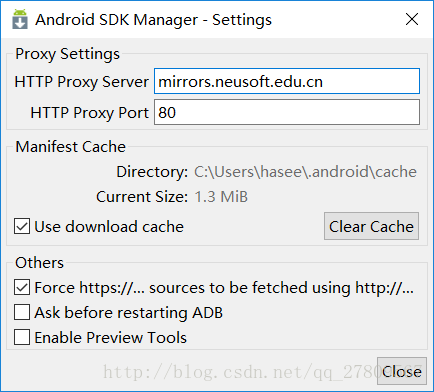Click the Current Size: label
The image size is (434, 392).
pyautogui.click(x=142, y=197)
